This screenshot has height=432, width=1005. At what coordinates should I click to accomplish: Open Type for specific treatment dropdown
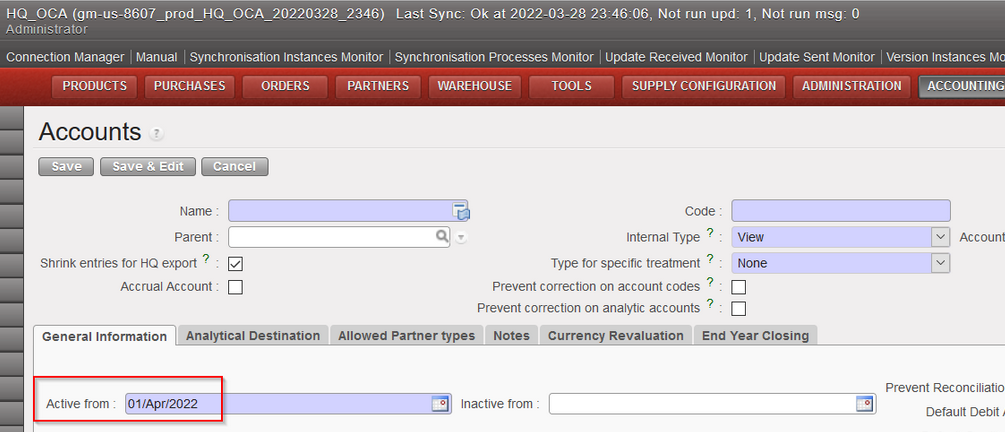point(939,263)
